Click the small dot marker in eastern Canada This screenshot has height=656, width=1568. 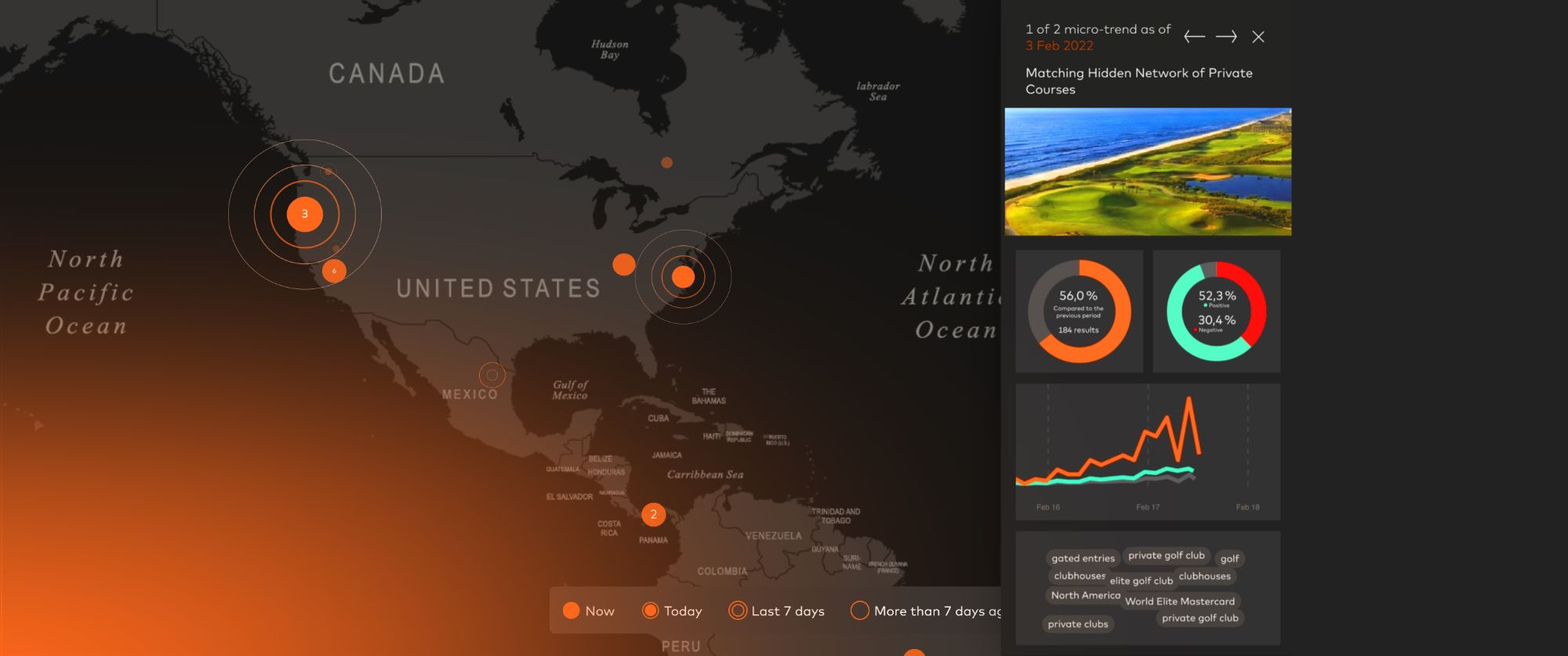pyautogui.click(x=666, y=163)
